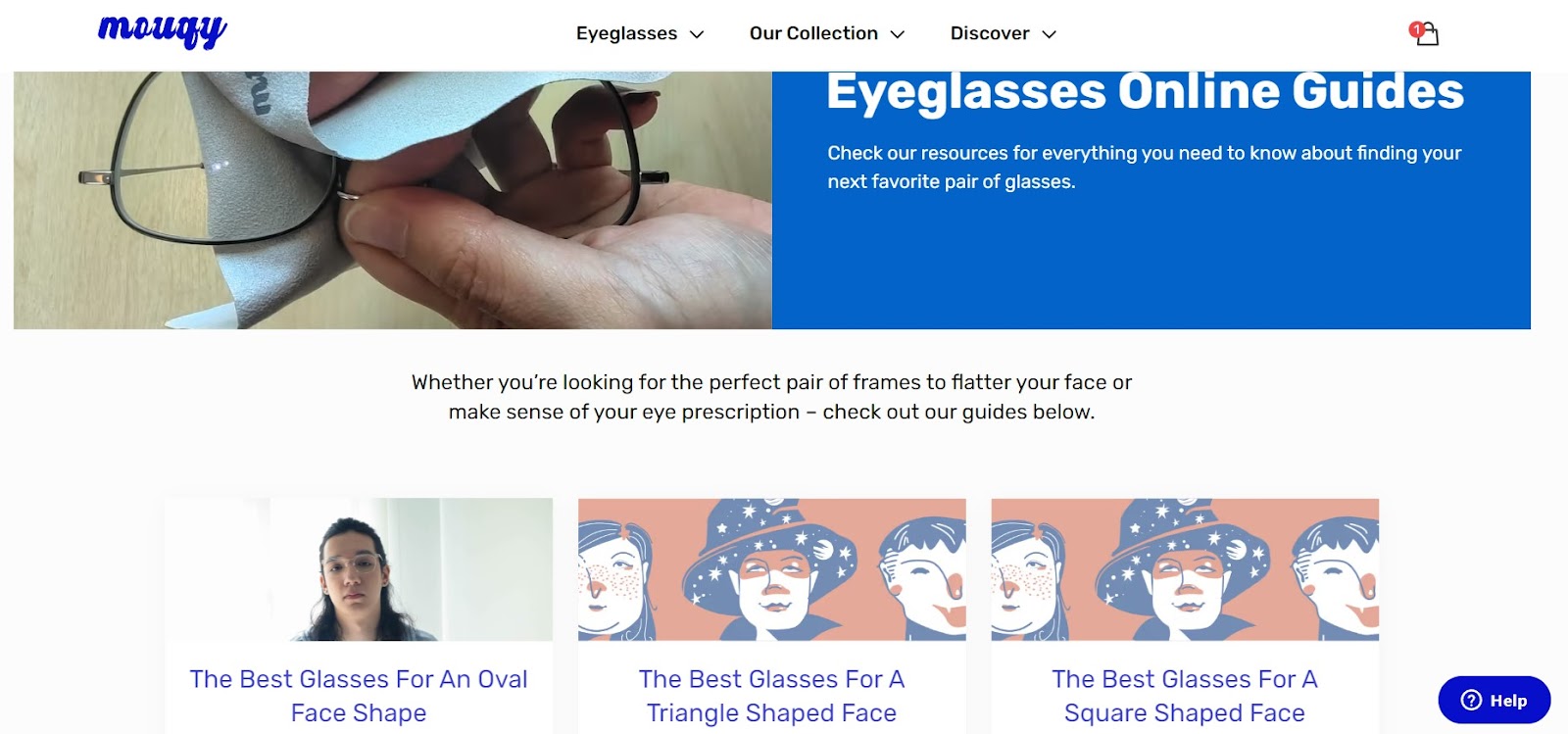This screenshot has height=734, width=1568.
Task: Click the red cart notification badge
Action: pyautogui.click(x=1416, y=29)
